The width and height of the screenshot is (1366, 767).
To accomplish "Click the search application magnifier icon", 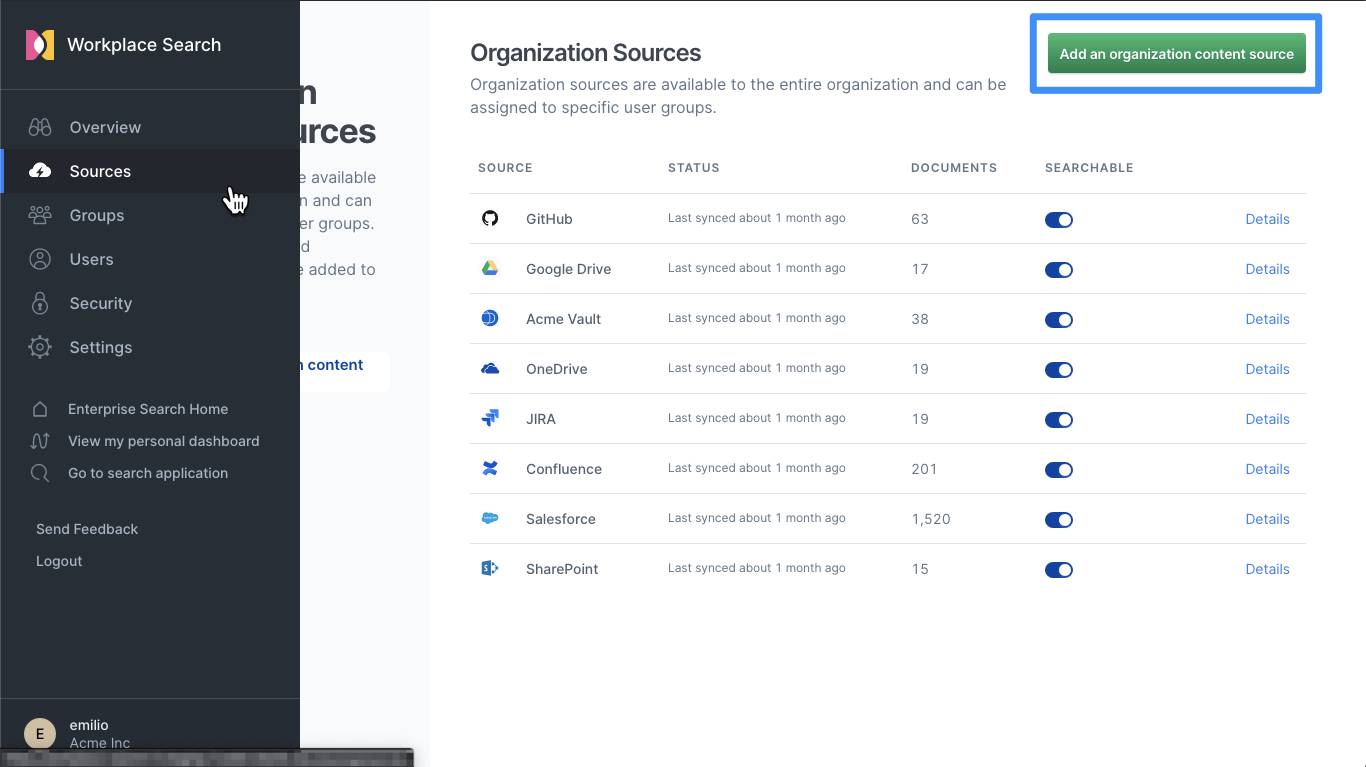I will click(x=40, y=473).
